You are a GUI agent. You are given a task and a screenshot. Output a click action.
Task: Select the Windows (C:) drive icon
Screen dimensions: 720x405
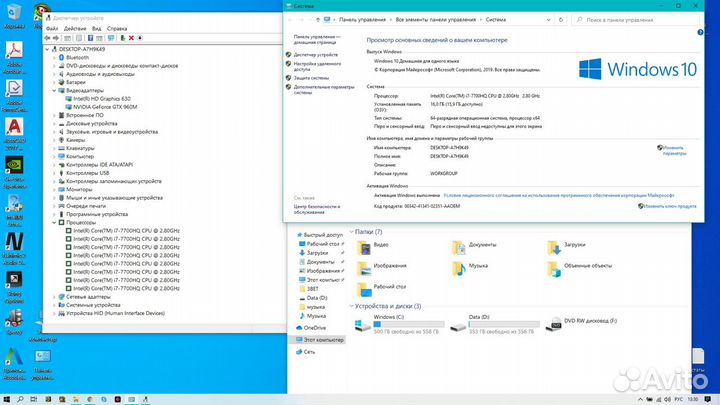pyautogui.click(x=363, y=324)
